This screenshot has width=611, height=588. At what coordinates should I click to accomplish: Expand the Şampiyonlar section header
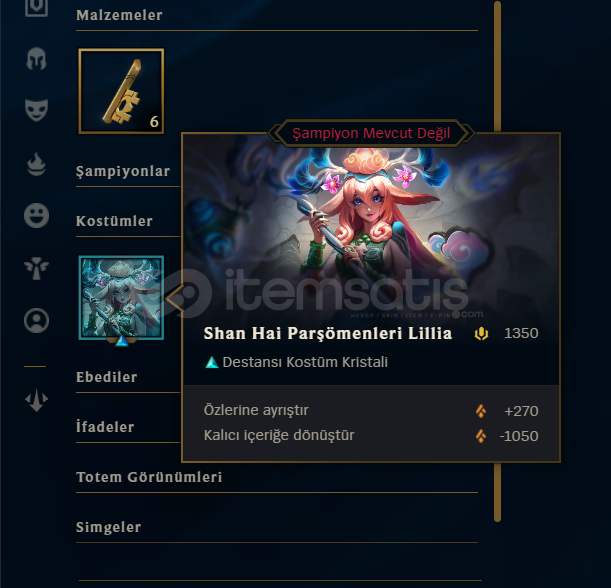point(123,171)
